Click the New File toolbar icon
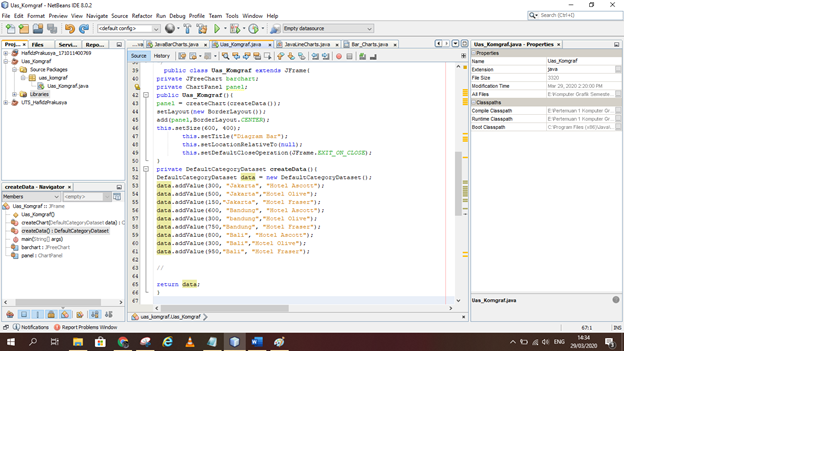Screen dimensions: 819x460 tap(10, 29)
